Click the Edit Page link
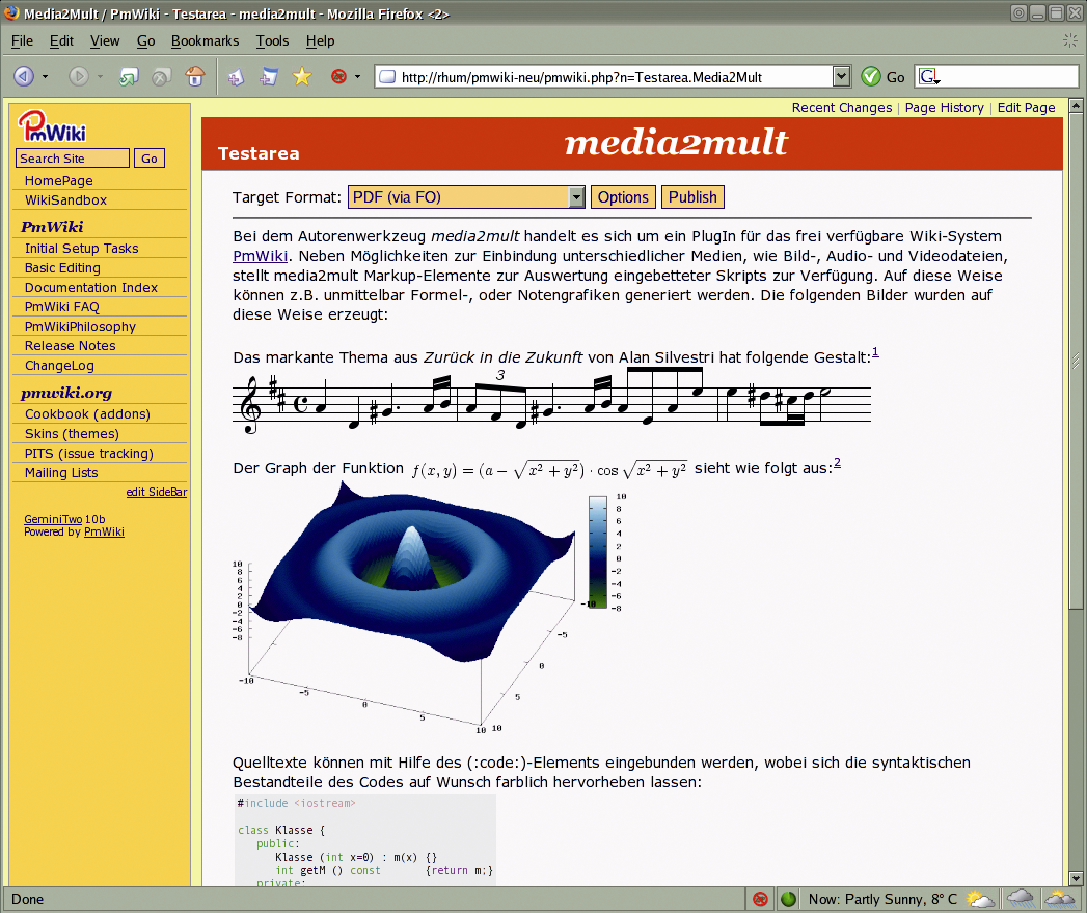The image size is (1087, 913). [1026, 107]
